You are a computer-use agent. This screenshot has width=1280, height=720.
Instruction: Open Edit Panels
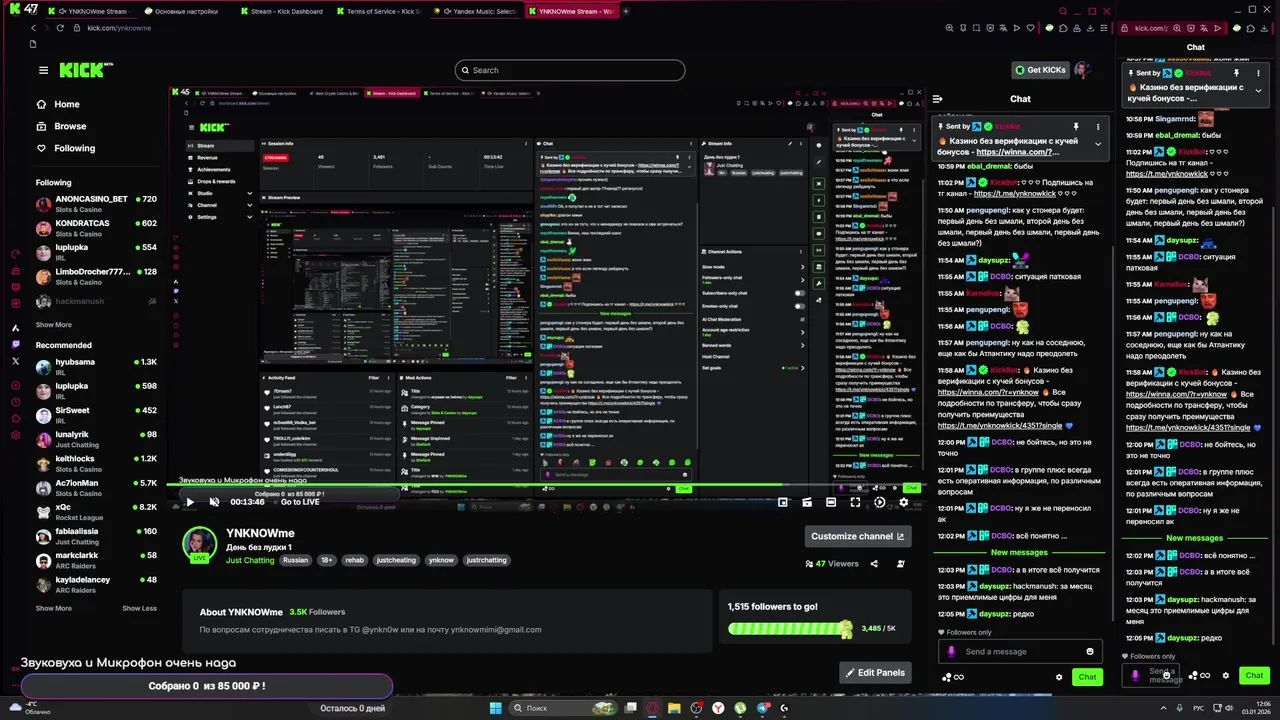[x=875, y=673]
